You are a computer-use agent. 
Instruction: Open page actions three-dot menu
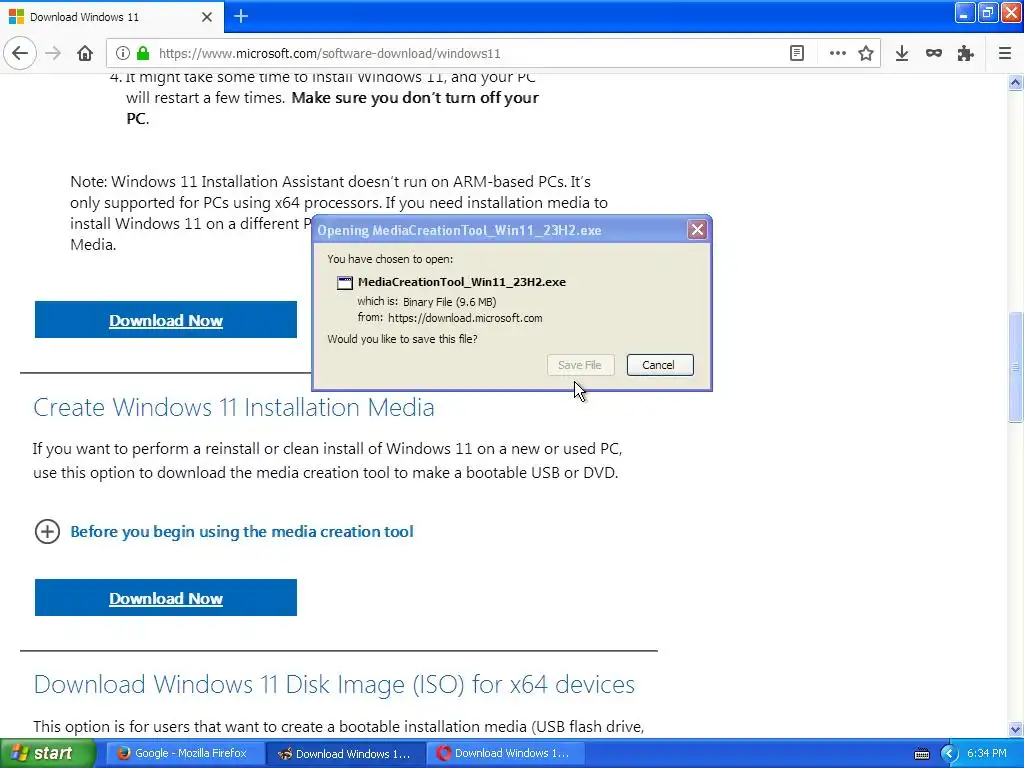[837, 54]
